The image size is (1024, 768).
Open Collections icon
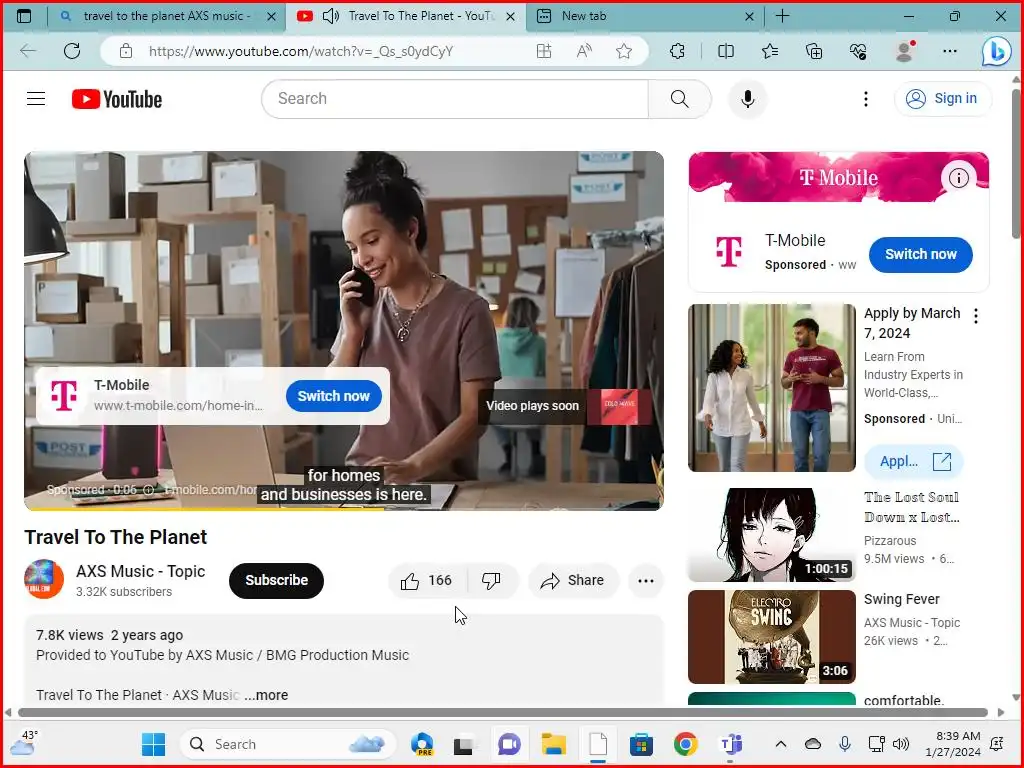(x=814, y=51)
